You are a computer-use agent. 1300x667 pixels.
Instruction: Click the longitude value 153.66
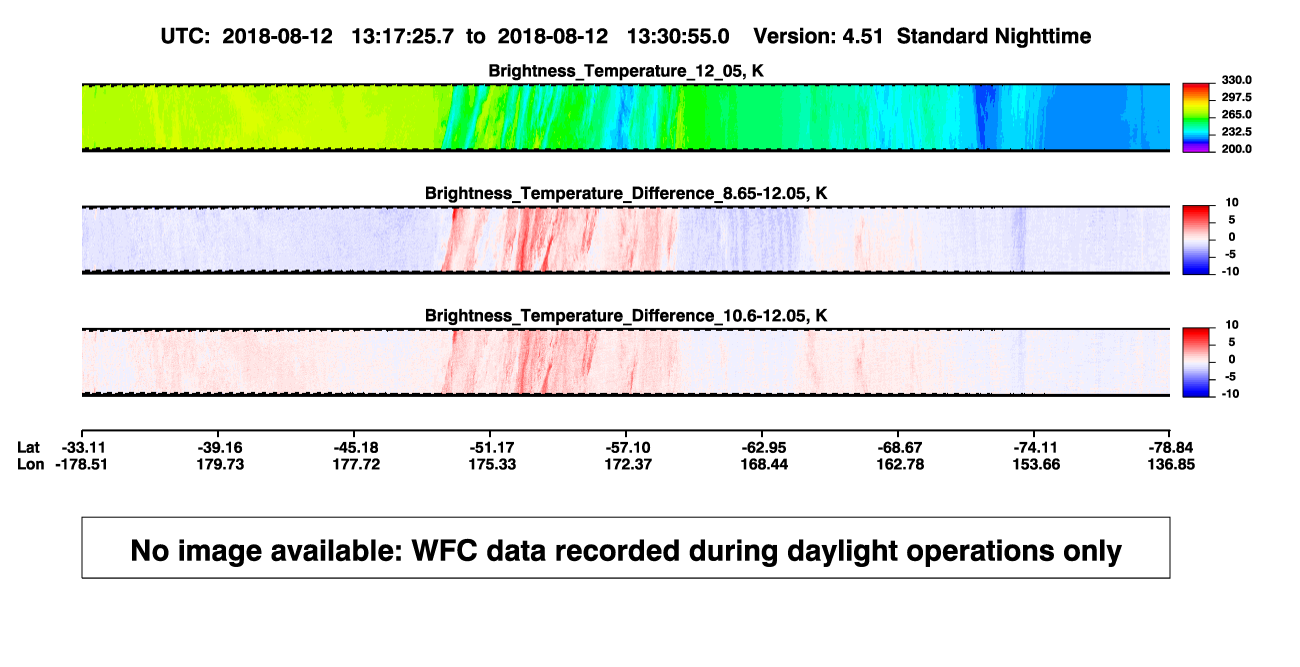tap(1034, 465)
